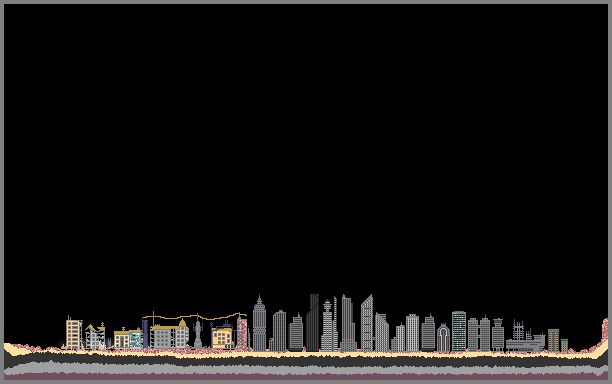Click the gray radio antenna tower
The width and height of the screenshot is (612, 384).
click(x=198, y=331)
